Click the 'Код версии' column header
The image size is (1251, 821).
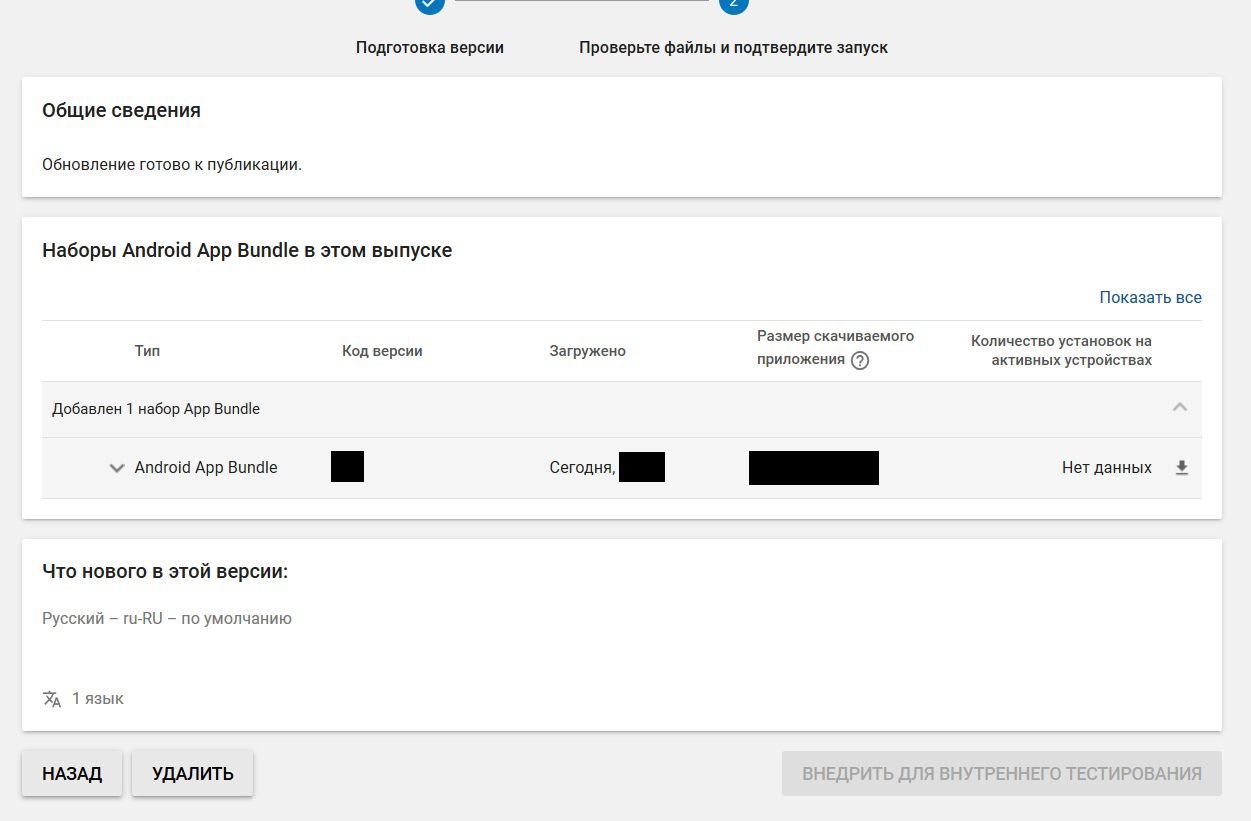(x=382, y=351)
